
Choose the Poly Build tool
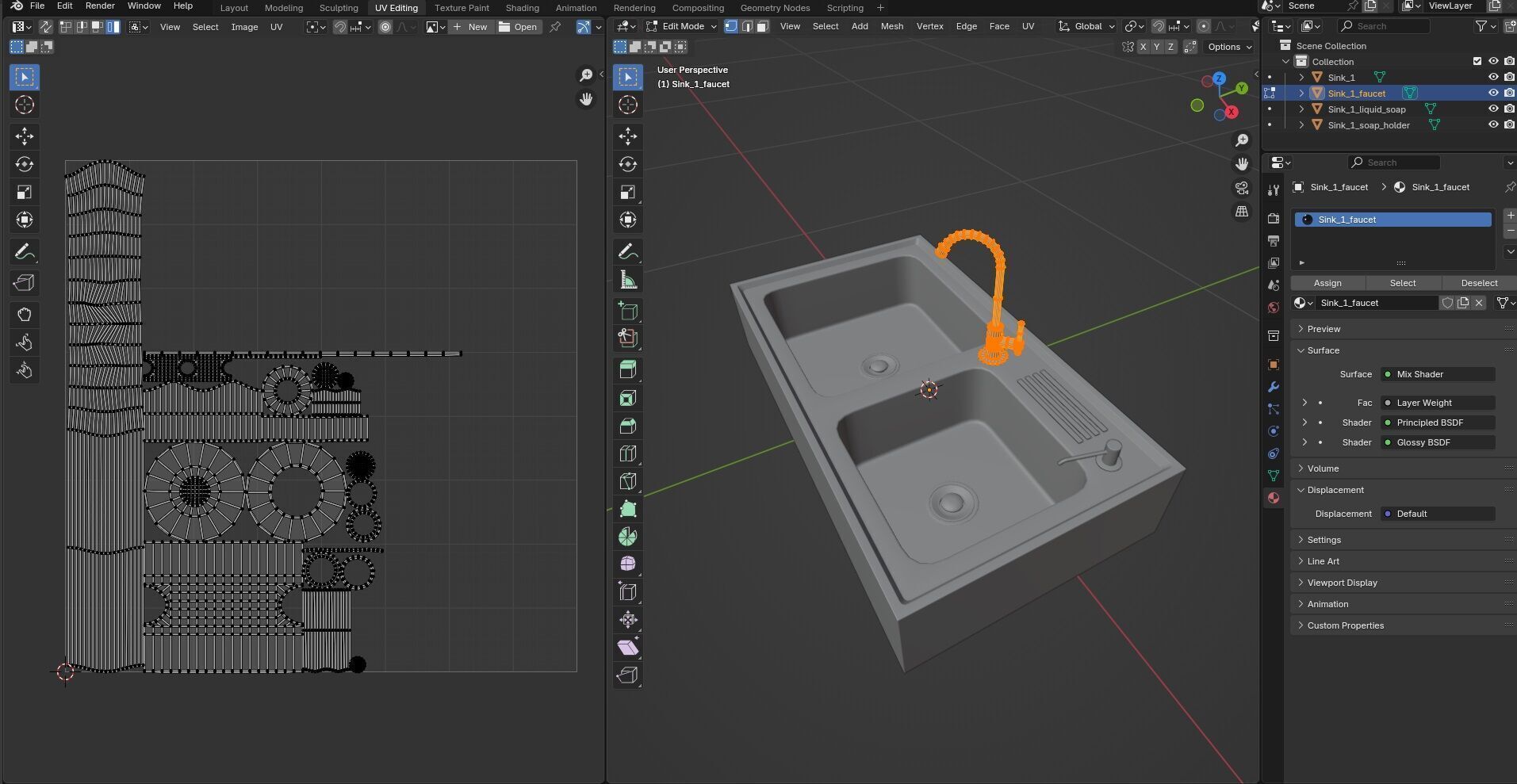628,509
